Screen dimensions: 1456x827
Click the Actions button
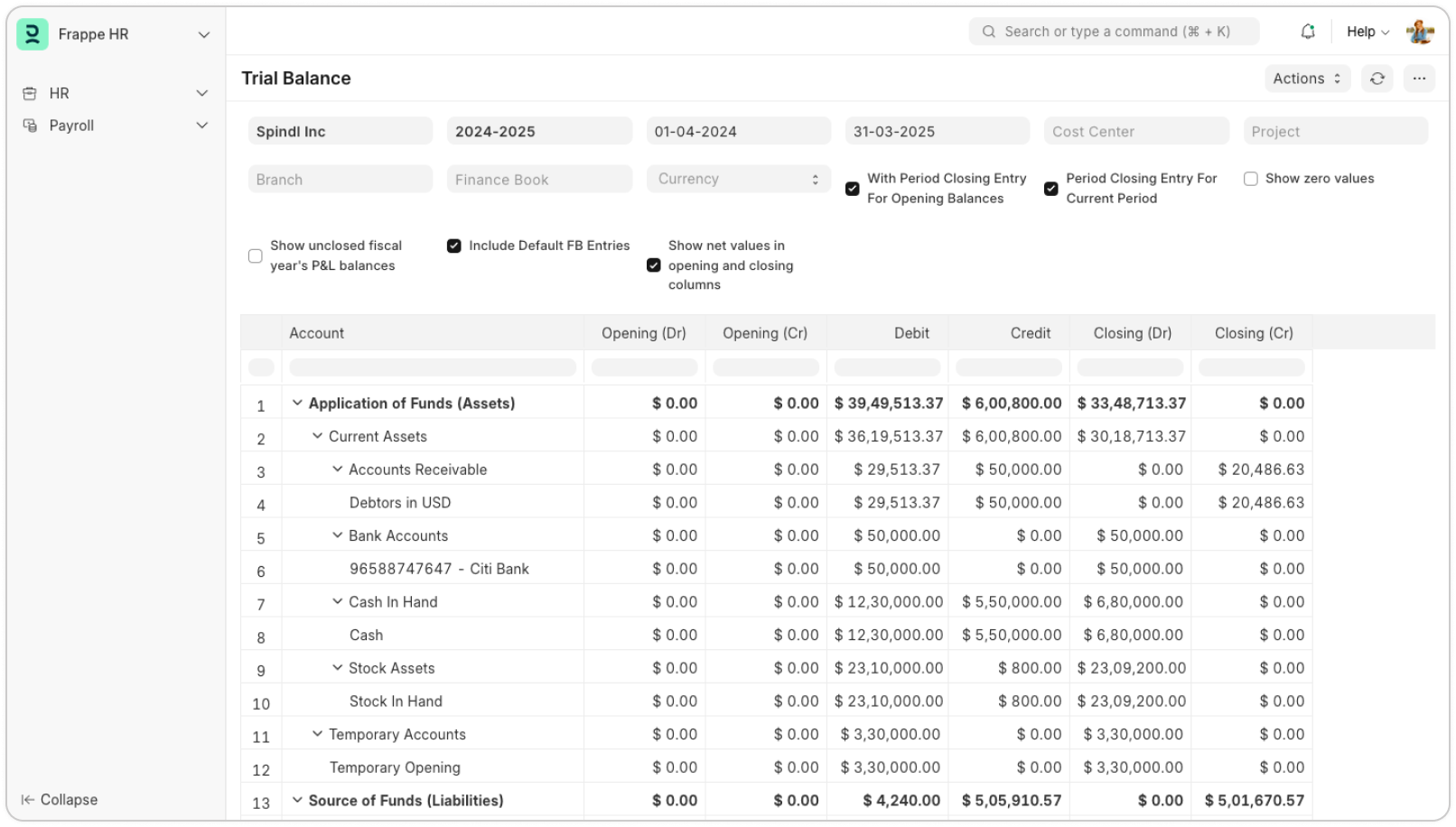[1306, 79]
